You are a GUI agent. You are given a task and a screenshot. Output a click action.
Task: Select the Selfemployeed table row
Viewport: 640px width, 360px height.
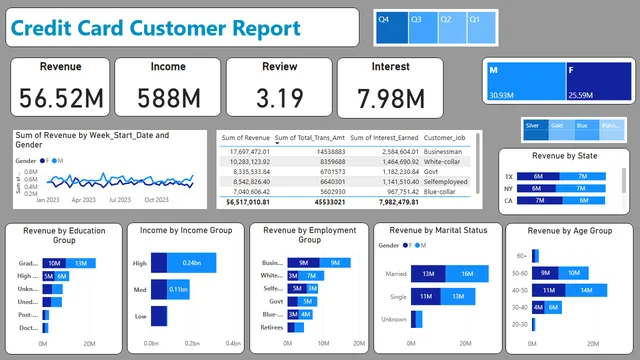pyautogui.click(x=345, y=182)
